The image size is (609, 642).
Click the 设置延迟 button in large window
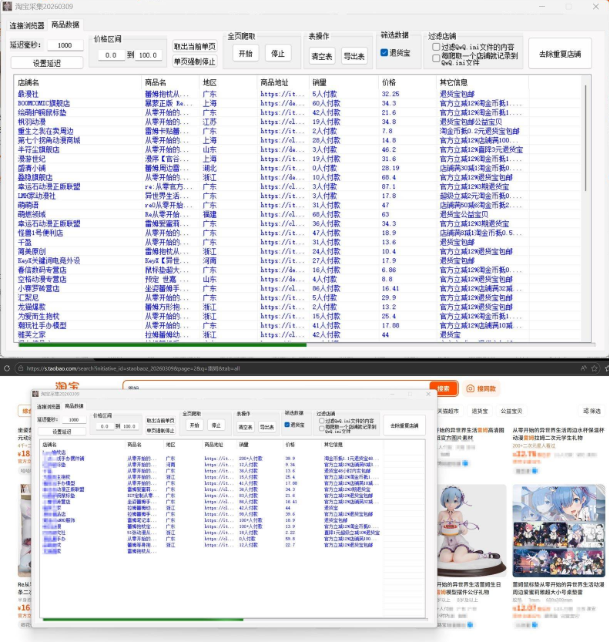coord(47,63)
